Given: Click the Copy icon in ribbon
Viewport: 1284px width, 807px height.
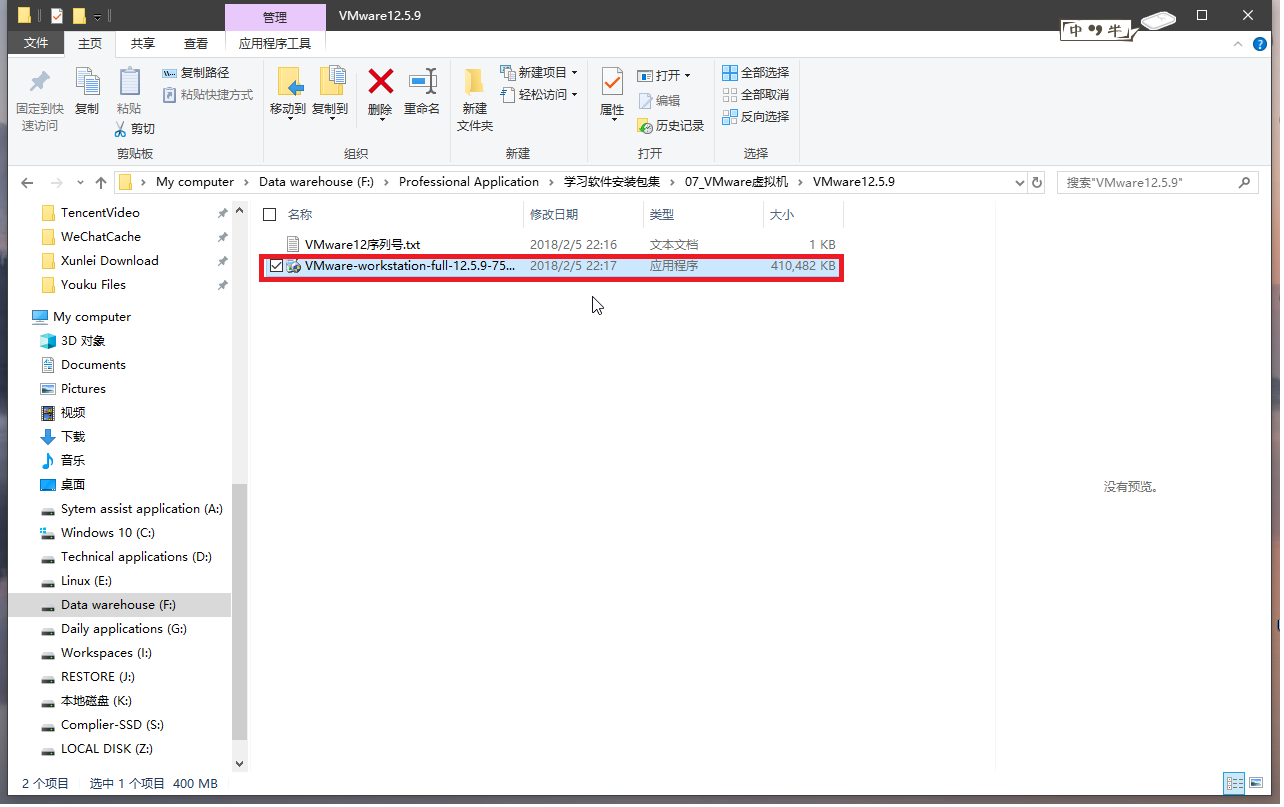Looking at the screenshot, I should click(87, 82).
